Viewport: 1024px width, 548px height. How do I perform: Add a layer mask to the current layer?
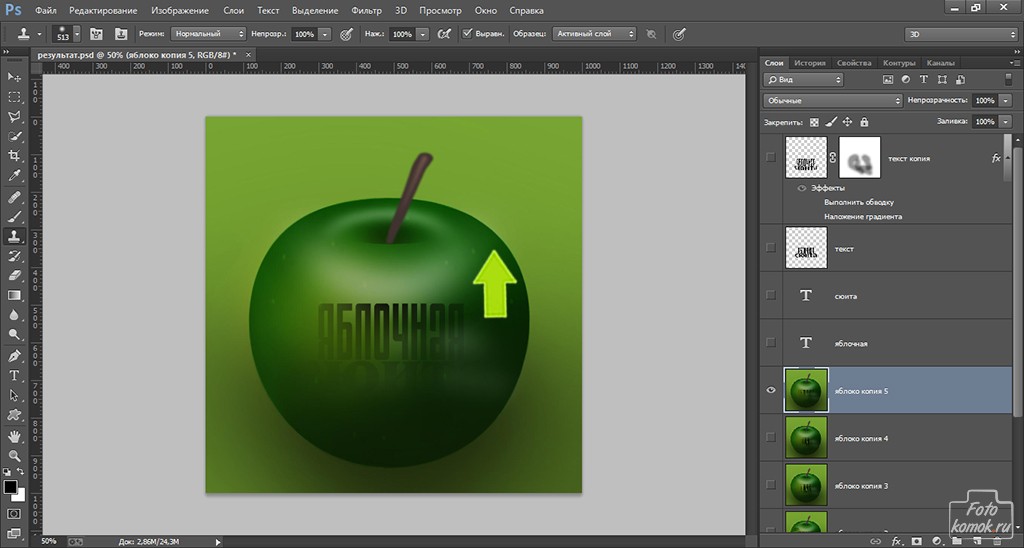click(x=917, y=541)
